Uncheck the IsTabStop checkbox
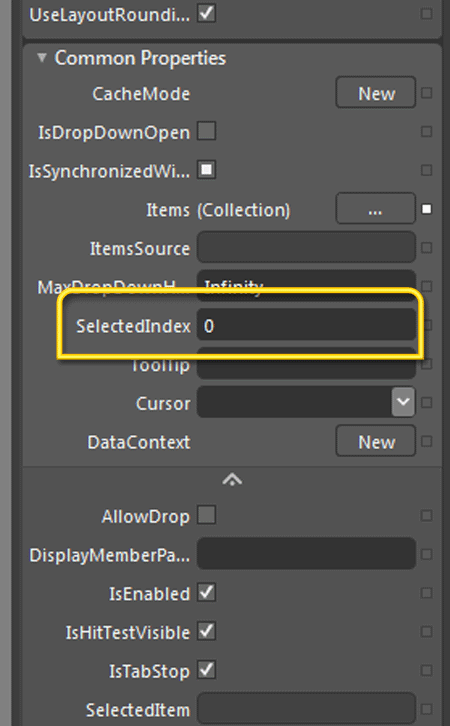The image size is (450, 726). [x=206, y=670]
